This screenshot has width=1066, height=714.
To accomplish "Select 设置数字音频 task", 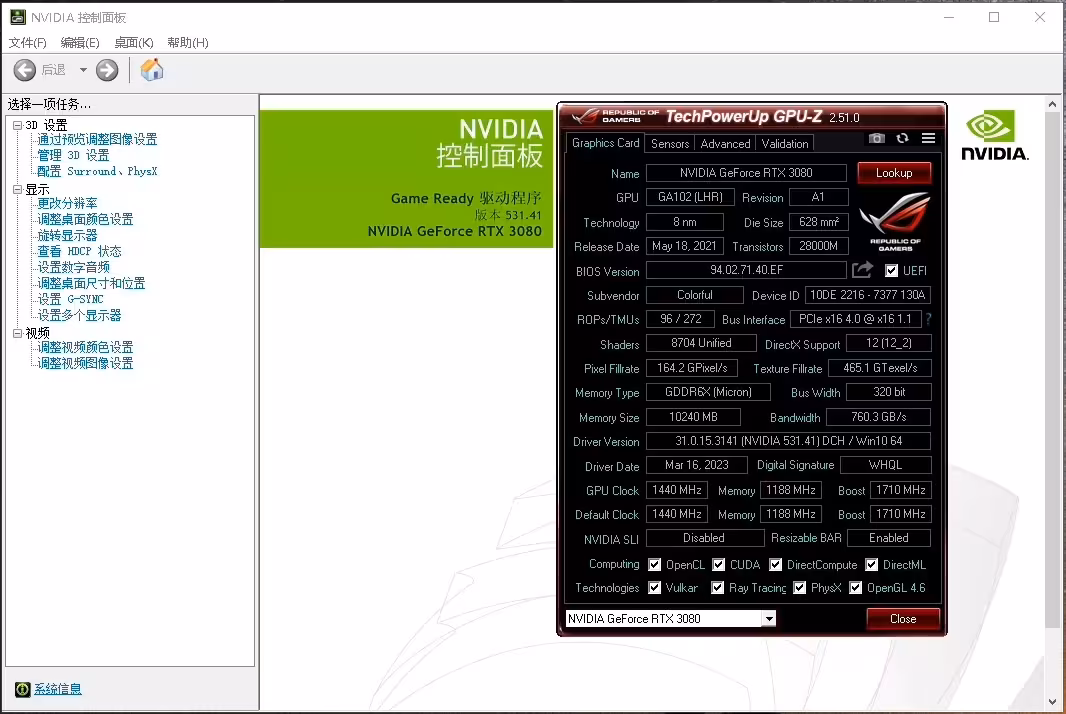I will click(73, 267).
